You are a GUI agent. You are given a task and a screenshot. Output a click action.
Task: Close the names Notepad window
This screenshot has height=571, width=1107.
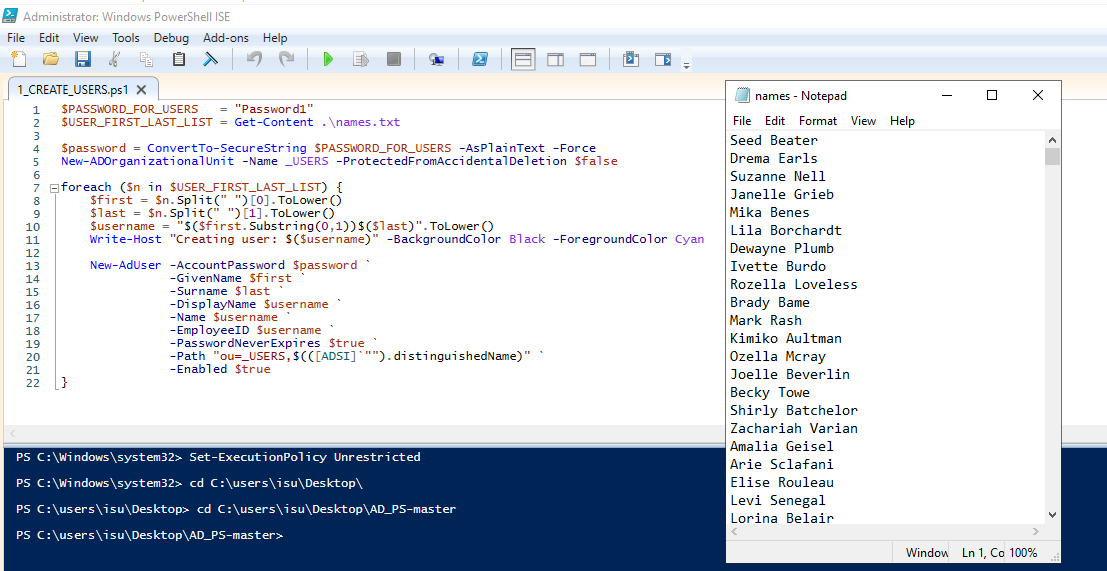[x=1037, y=95]
